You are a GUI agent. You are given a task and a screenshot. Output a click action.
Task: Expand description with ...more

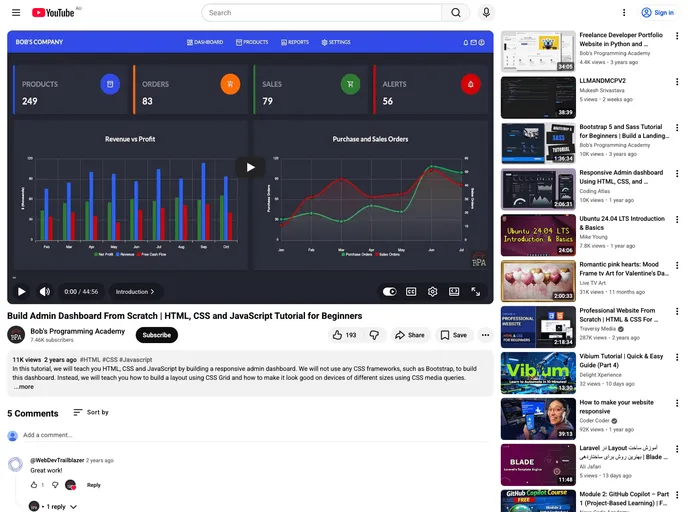tap(24, 387)
